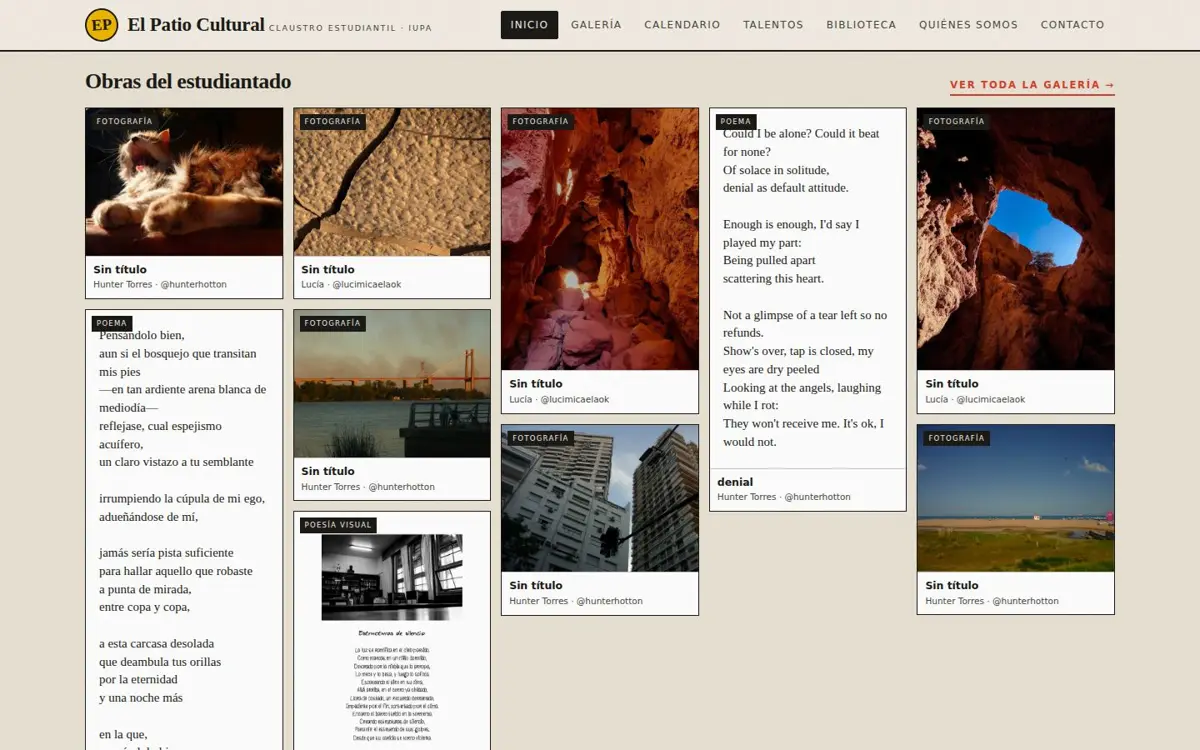Image resolution: width=1200 pixels, height=750 pixels.
Task: Open the beach landscape photo
Action: point(1016,498)
